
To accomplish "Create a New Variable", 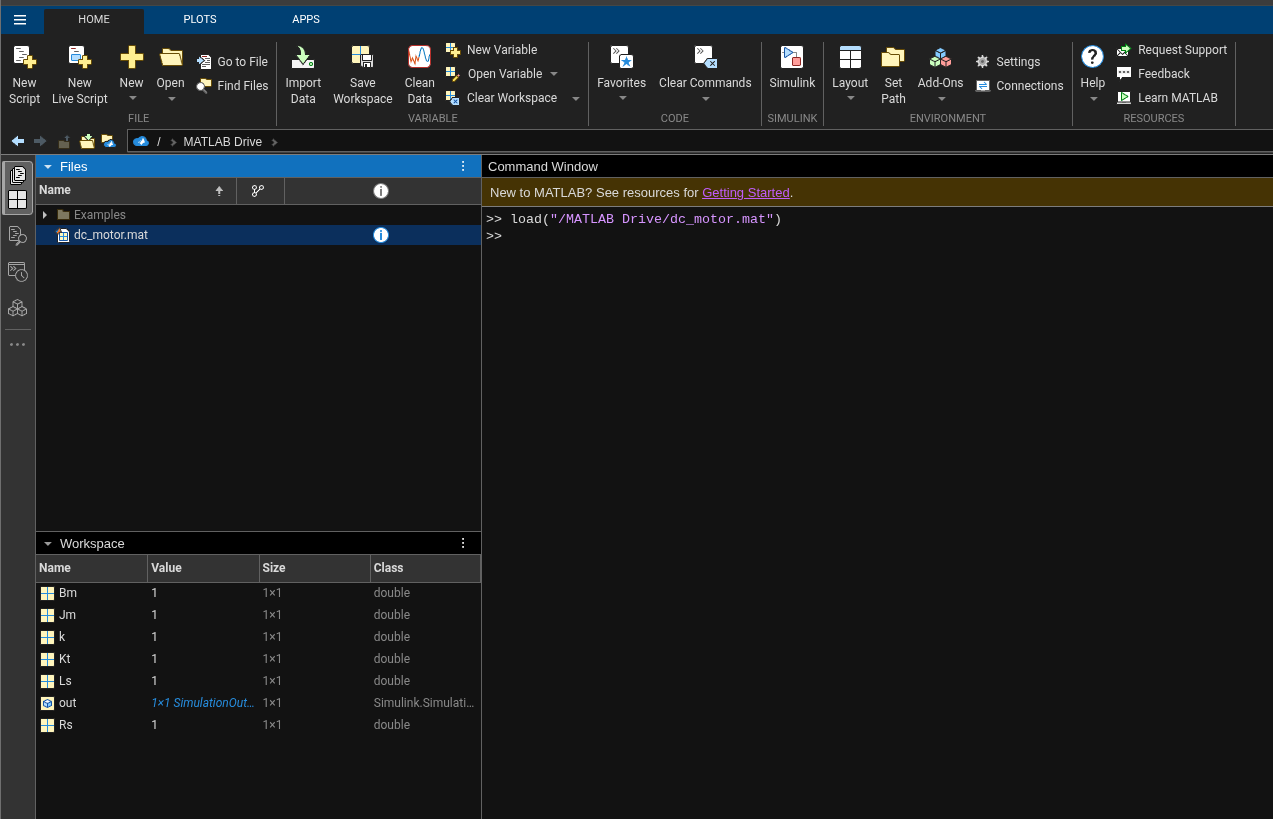I will [x=491, y=50].
